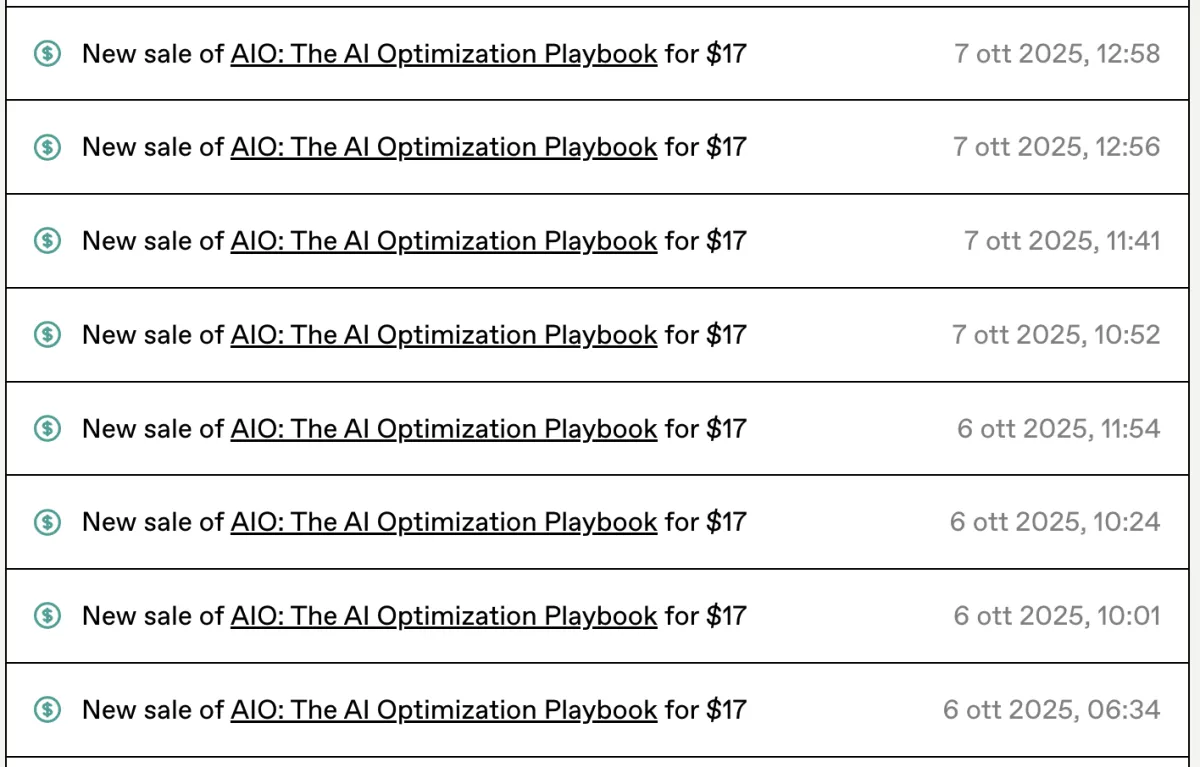Click the timestamp 7 ott 2025, 12:58
The height and width of the screenshot is (767, 1200).
1057,54
